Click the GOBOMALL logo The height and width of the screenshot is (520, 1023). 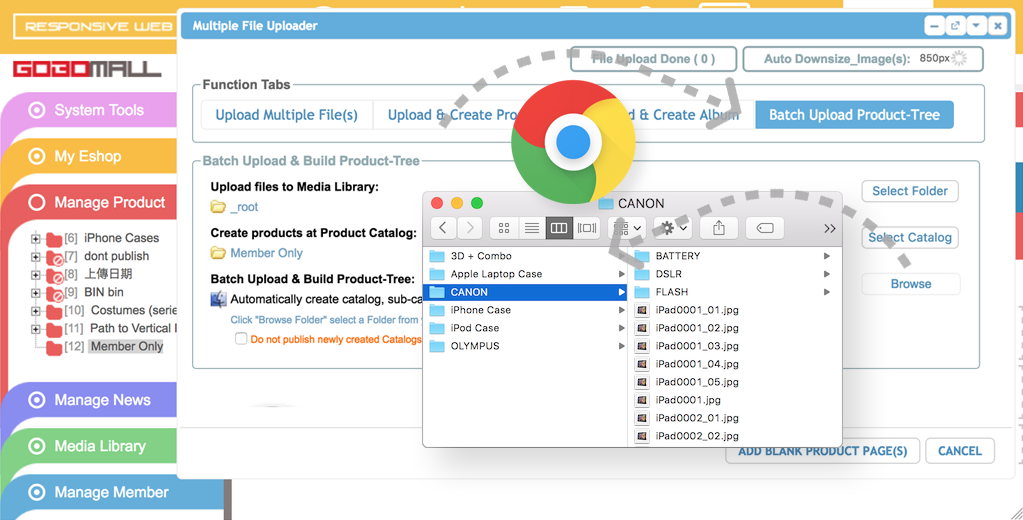tap(87, 69)
